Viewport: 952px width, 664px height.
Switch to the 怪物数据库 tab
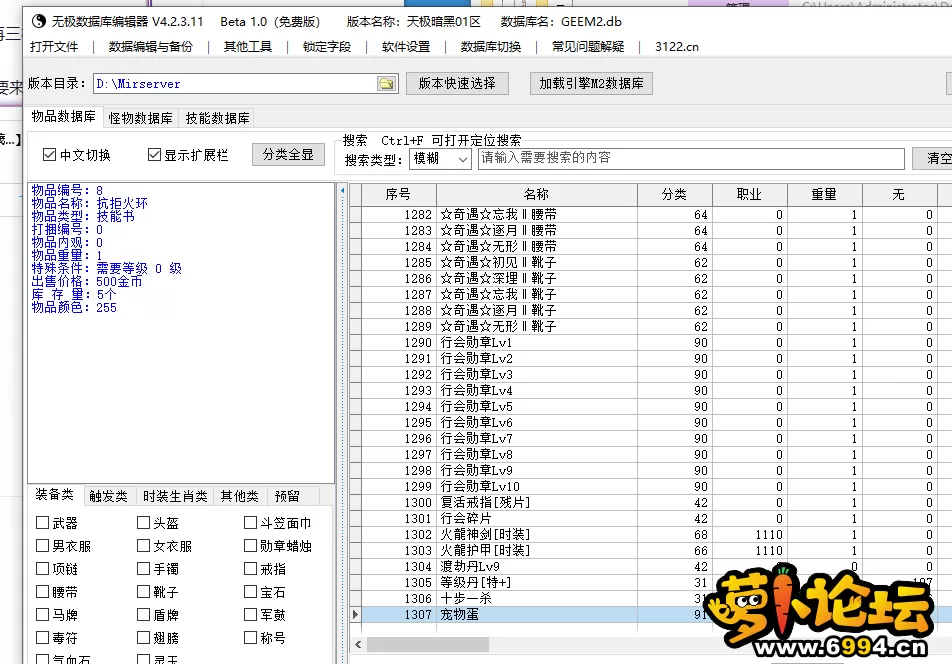click(140, 118)
